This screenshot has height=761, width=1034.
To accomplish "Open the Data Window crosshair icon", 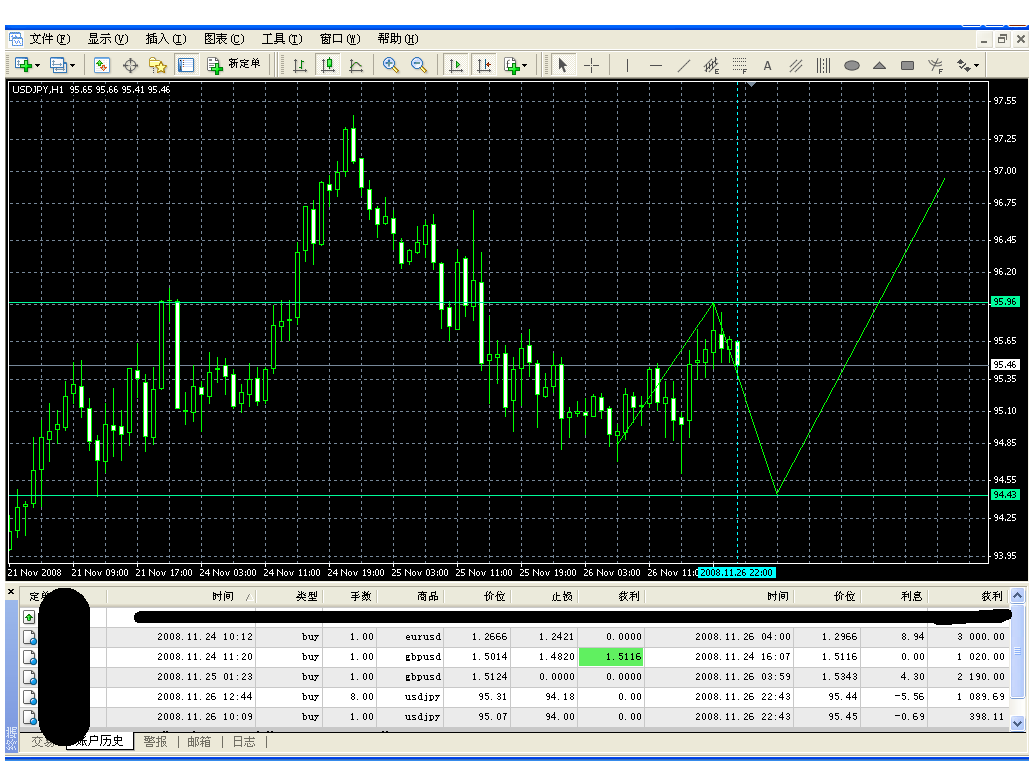I will tap(130, 65).
